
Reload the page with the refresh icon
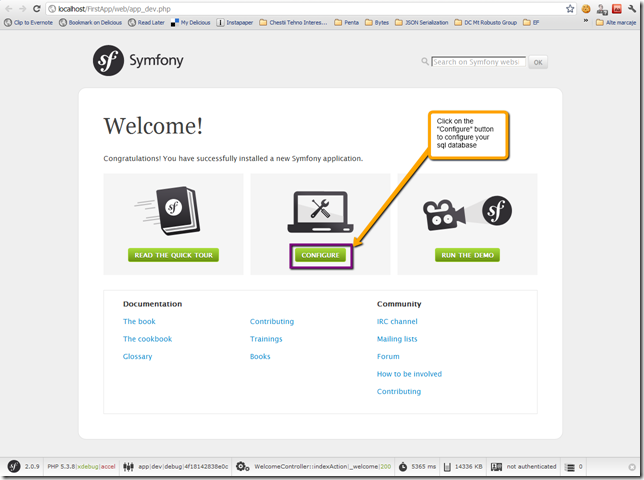click(x=37, y=9)
